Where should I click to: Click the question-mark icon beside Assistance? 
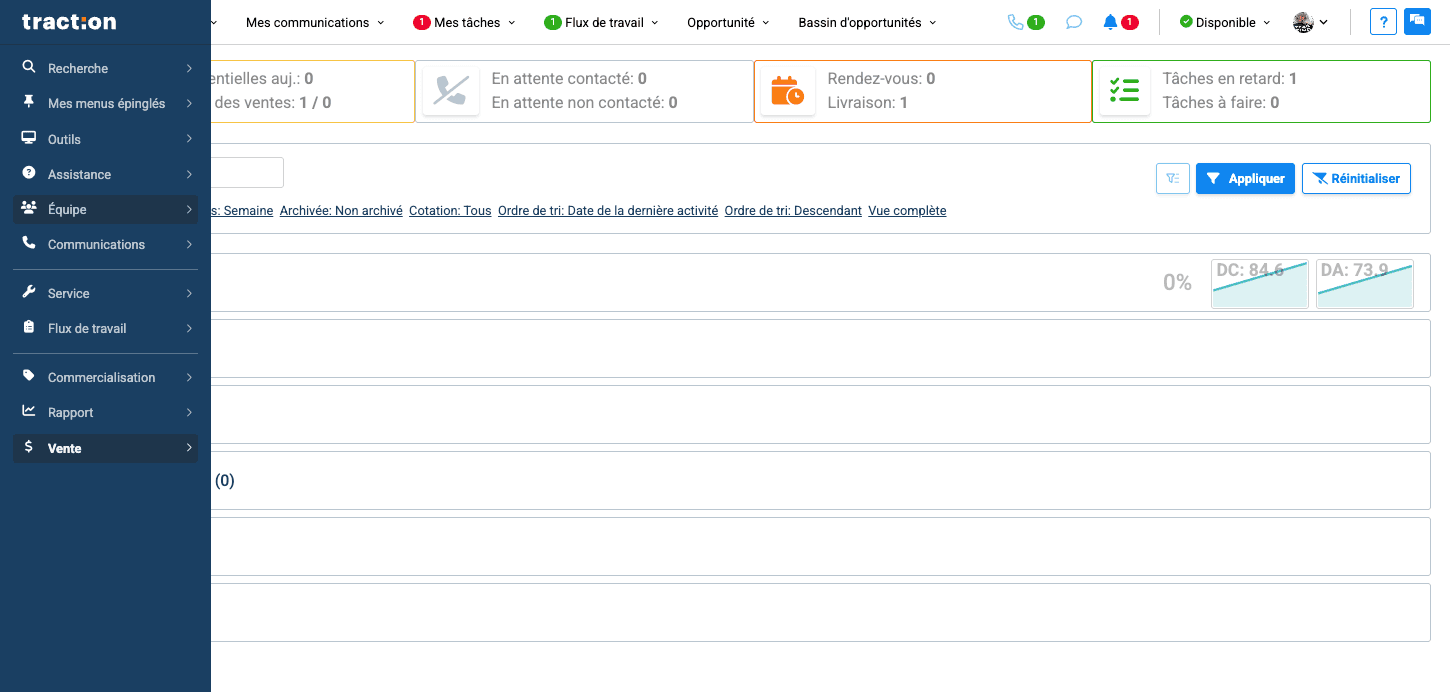coord(29,174)
